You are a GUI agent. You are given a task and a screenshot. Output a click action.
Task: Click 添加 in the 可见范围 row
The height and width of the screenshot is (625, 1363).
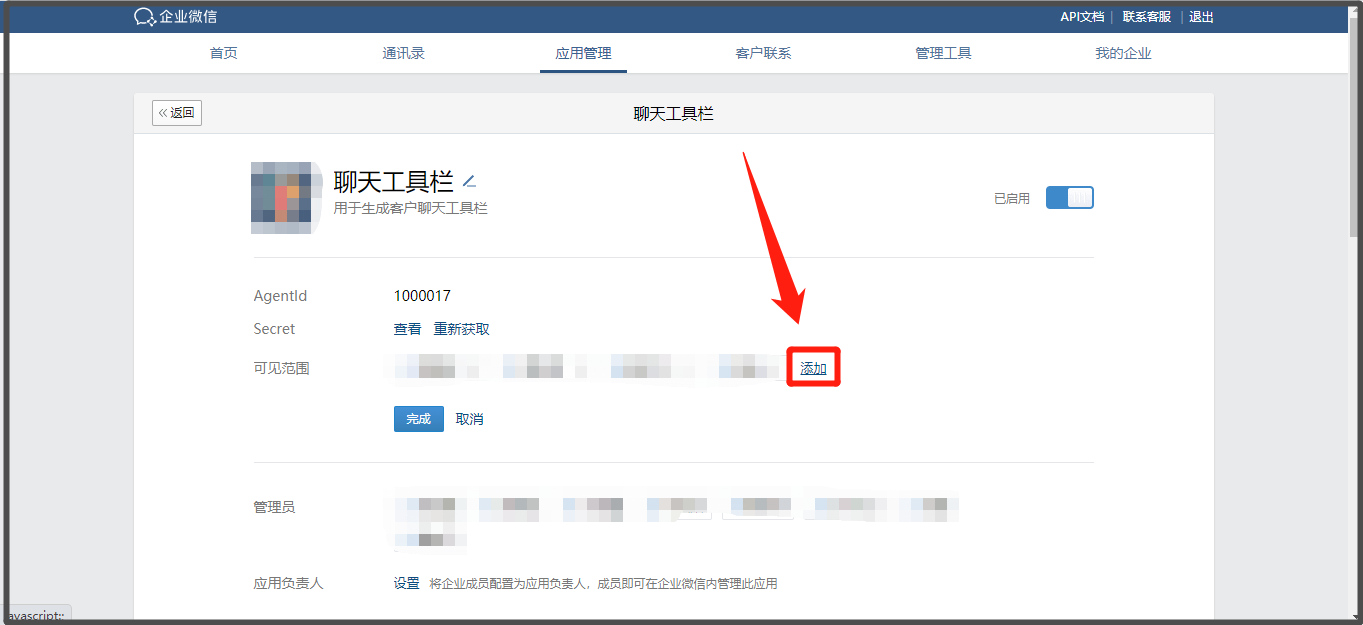[x=813, y=368]
